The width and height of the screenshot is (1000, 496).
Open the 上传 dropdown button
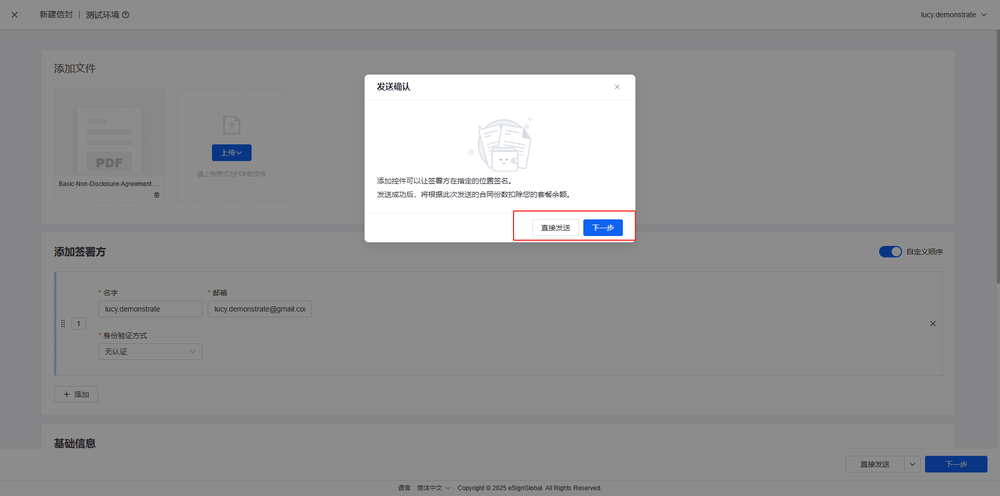tap(231, 153)
